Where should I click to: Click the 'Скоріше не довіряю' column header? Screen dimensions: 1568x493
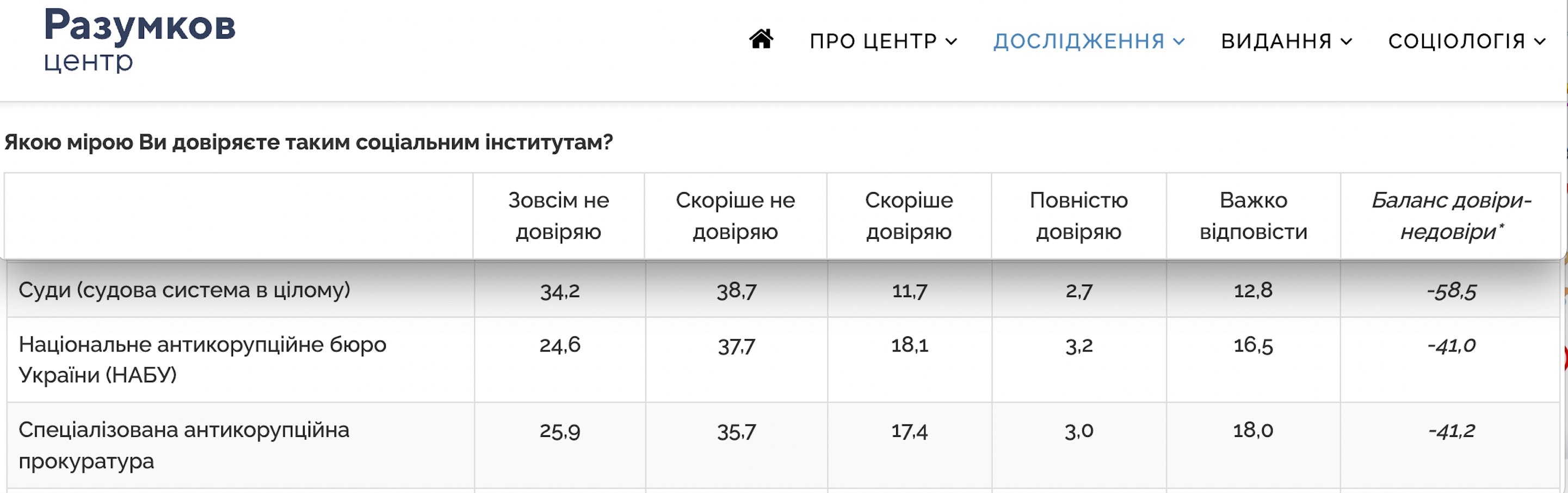tap(735, 216)
